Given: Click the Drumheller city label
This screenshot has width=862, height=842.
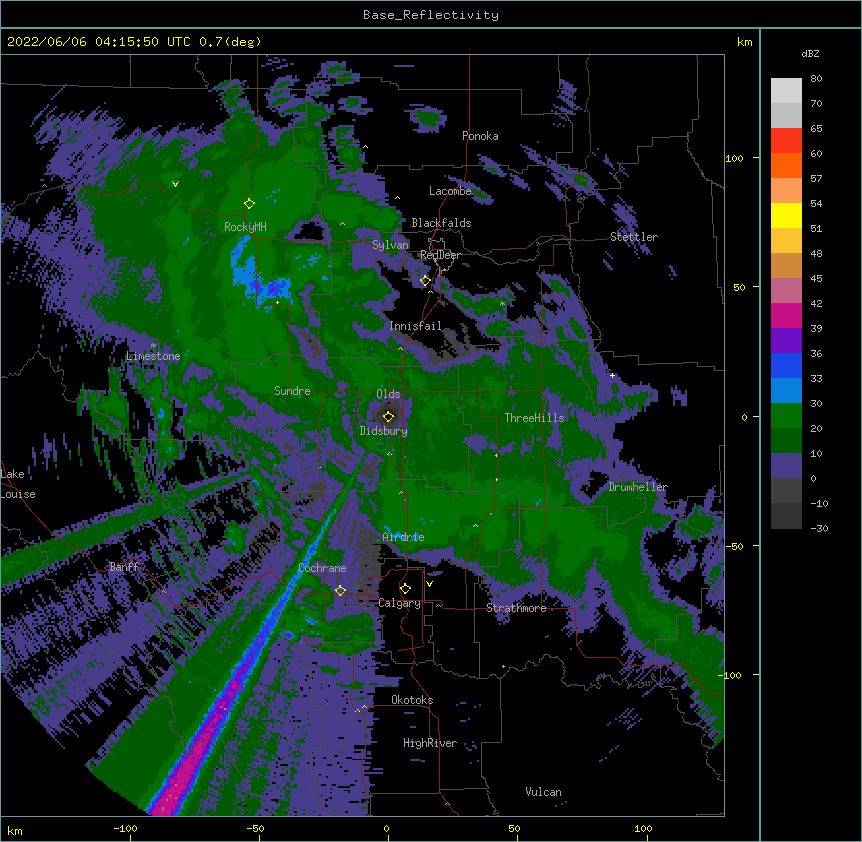Looking at the screenshot, I should pyautogui.click(x=638, y=487).
